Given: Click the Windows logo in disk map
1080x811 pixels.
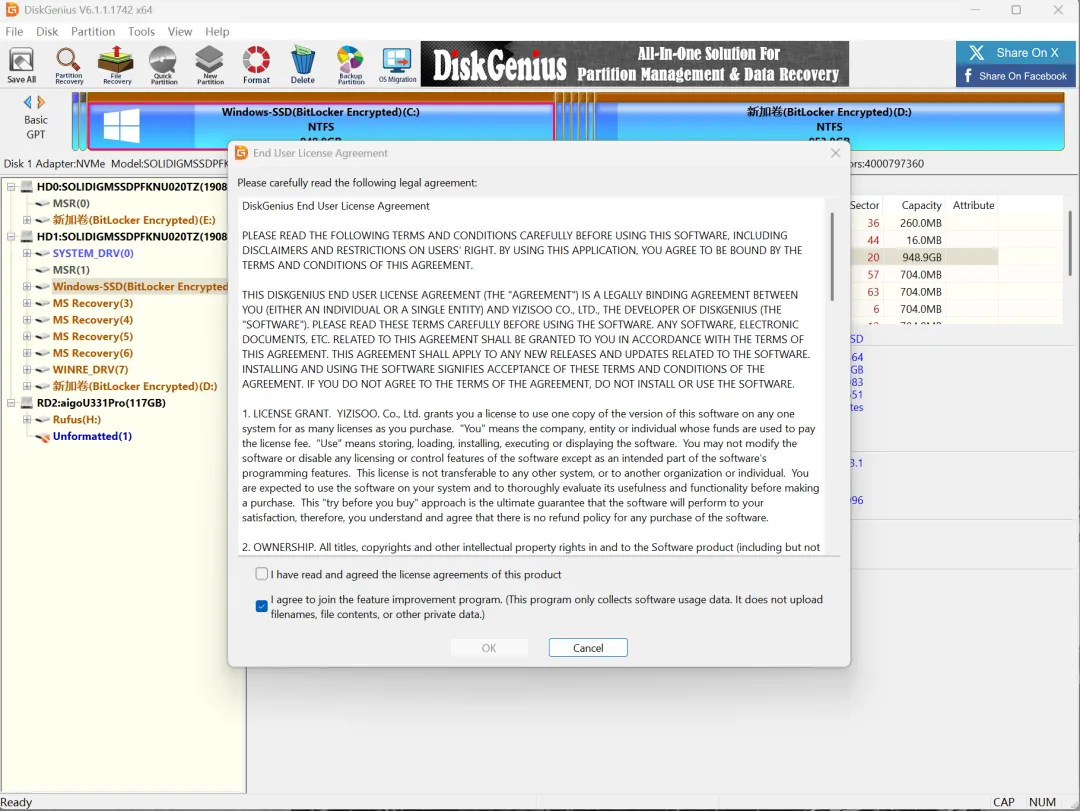Looking at the screenshot, I should point(121,126).
